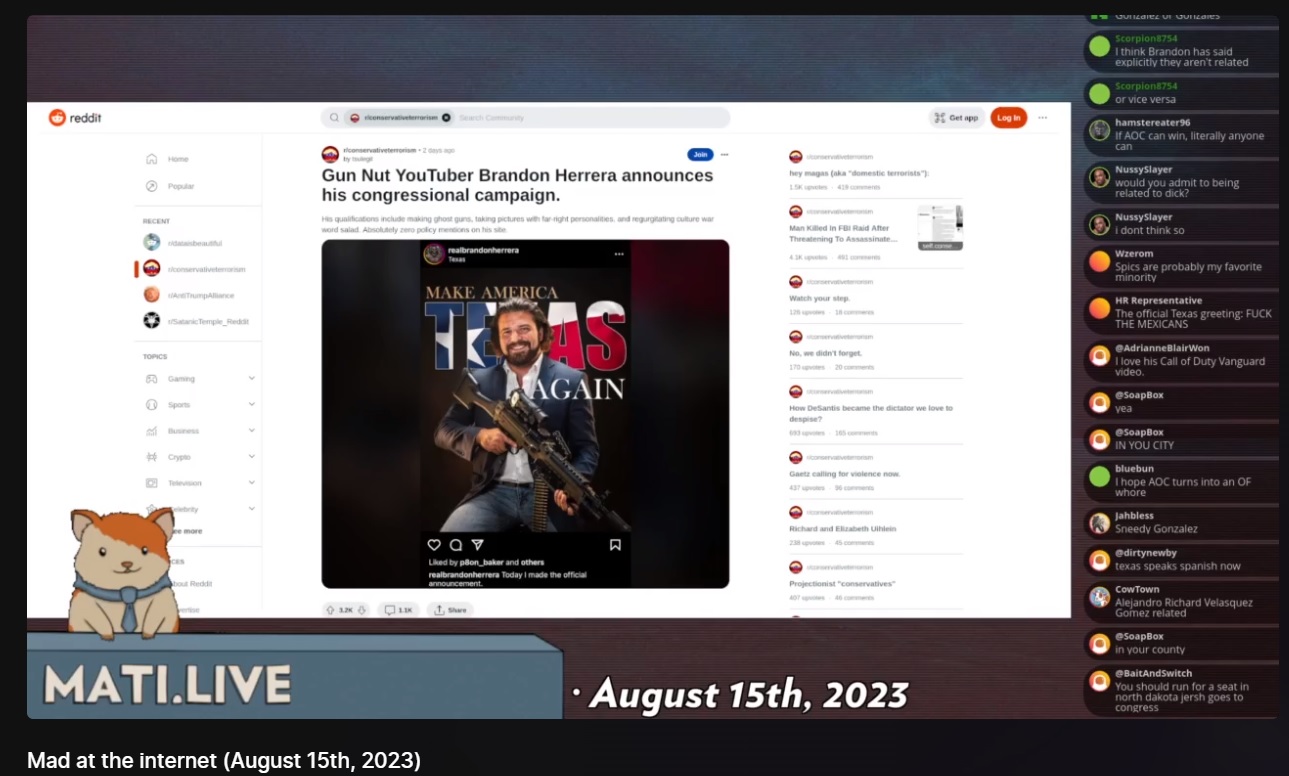The image size is (1289, 776).
Task: Click the upvote arrow under the post
Action: click(331, 609)
